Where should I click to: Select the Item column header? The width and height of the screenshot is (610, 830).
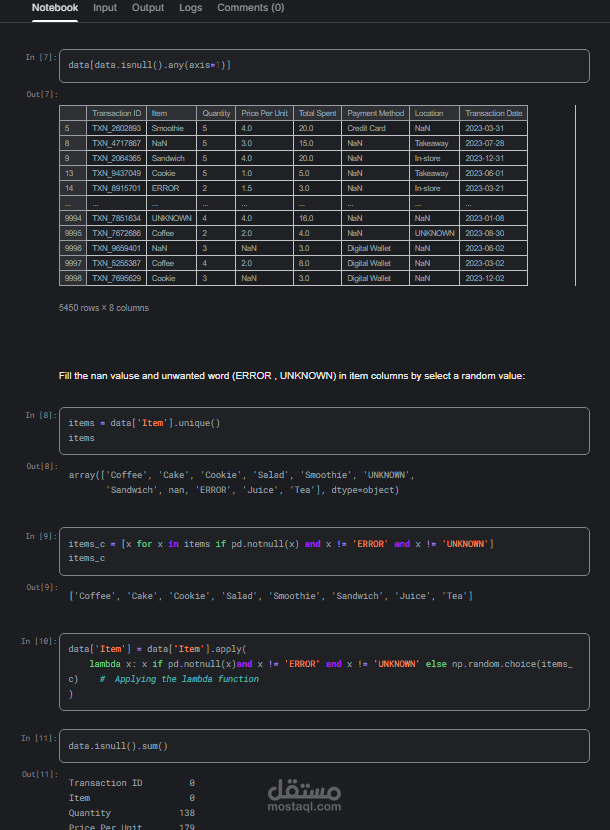pyautogui.click(x=160, y=113)
